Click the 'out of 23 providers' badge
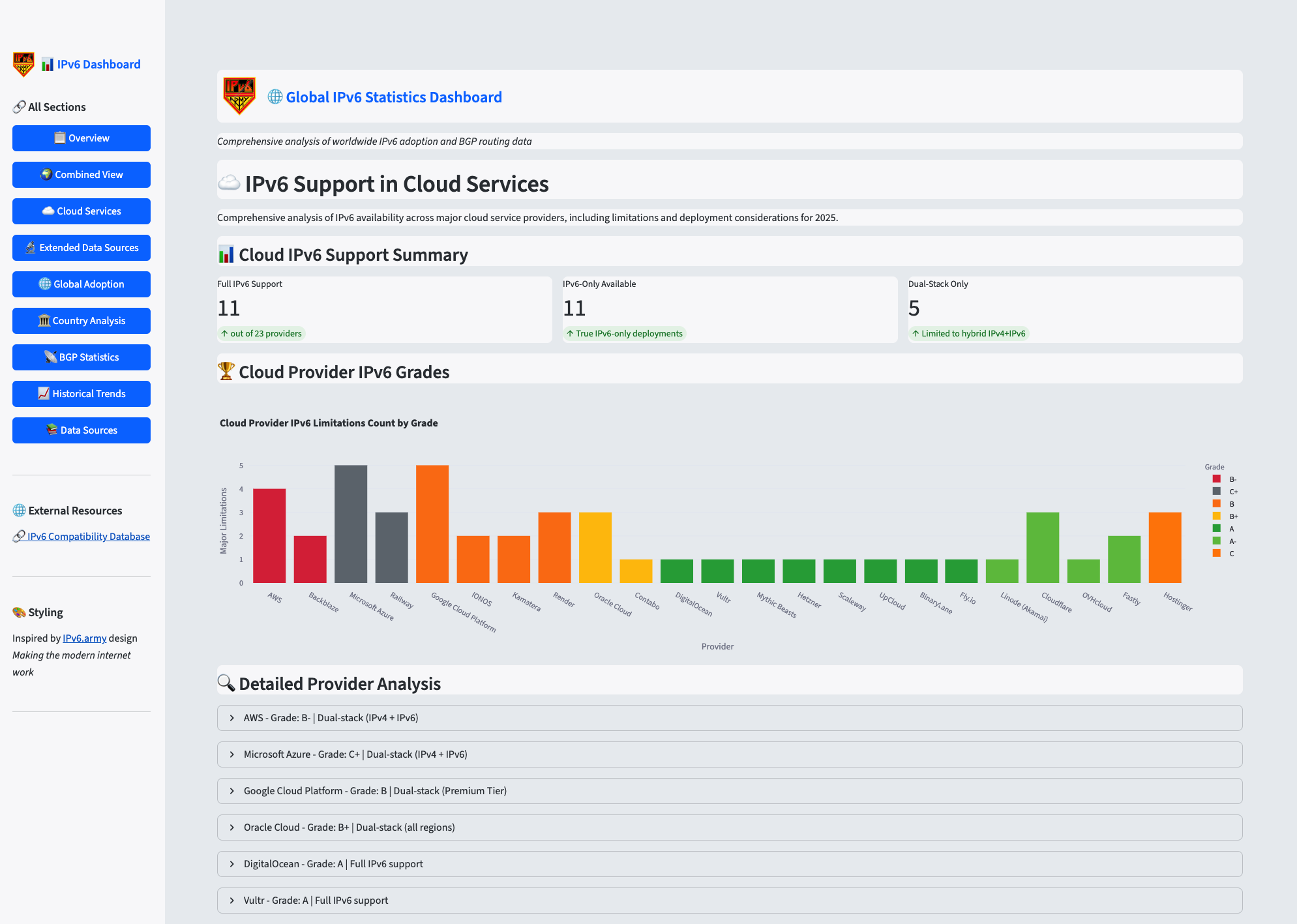1297x924 pixels. click(x=261, y=333)
